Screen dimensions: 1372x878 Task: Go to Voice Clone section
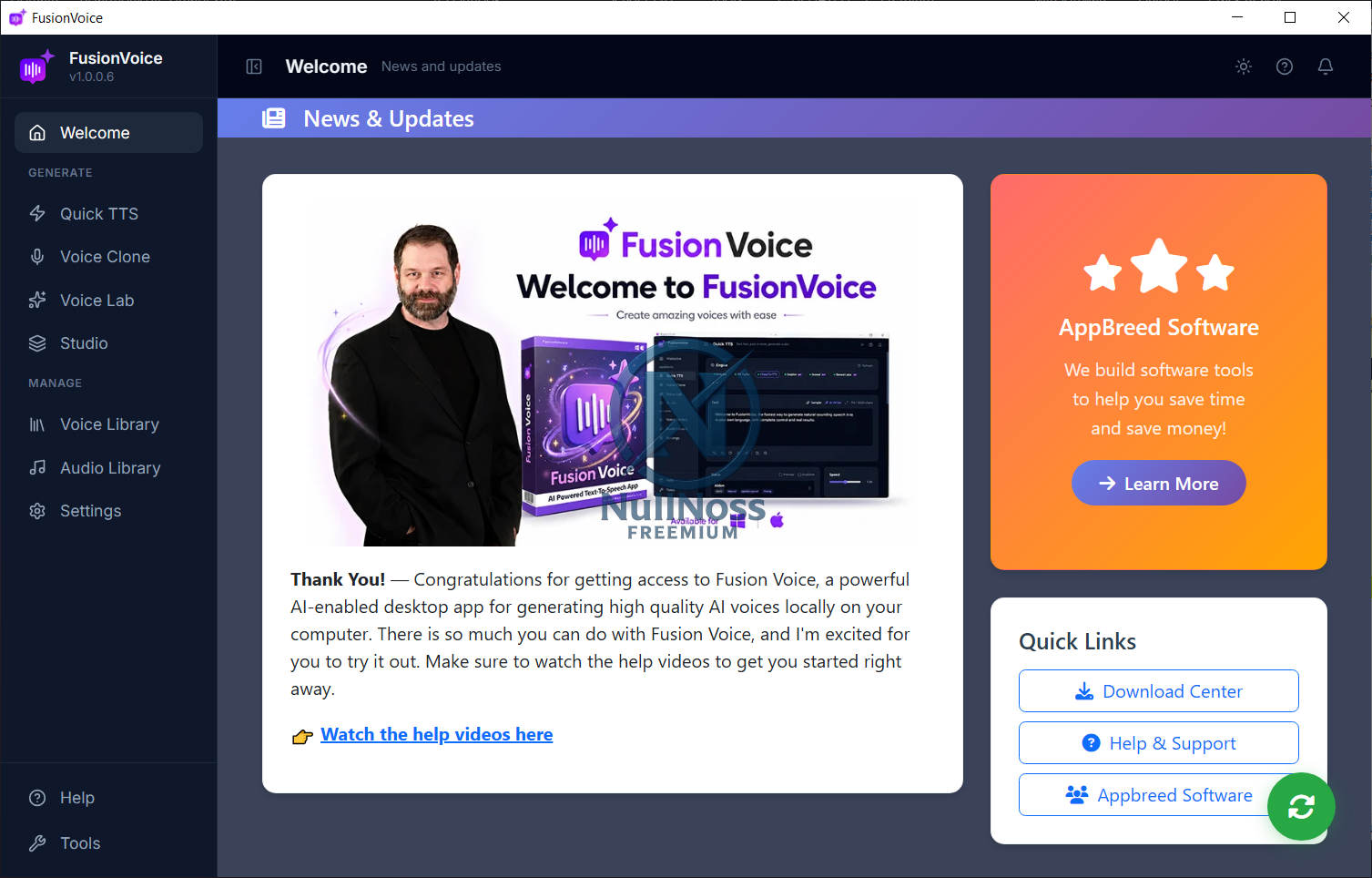point(108,257)
